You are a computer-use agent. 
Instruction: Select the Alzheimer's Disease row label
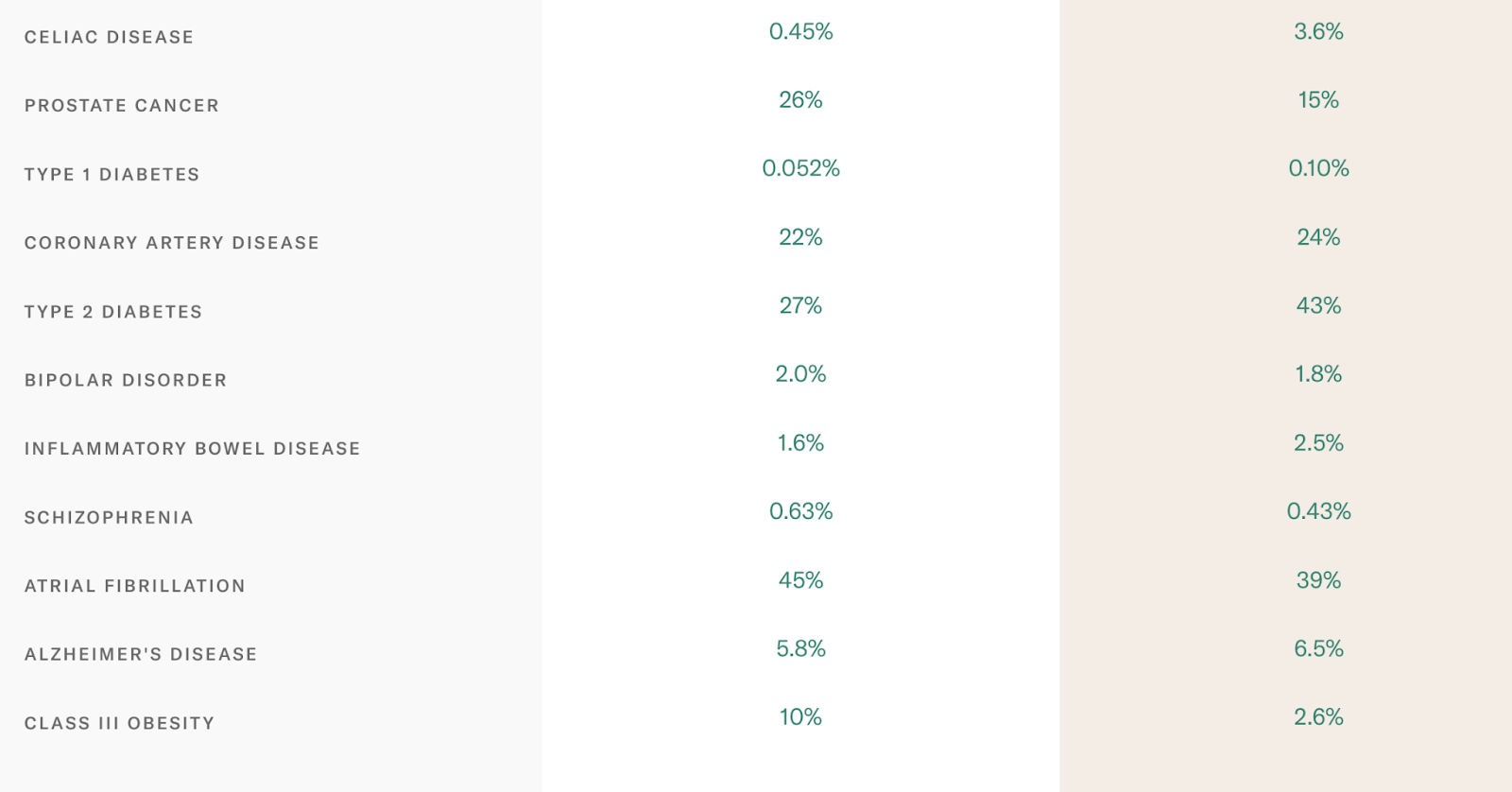tap(141, 654)
